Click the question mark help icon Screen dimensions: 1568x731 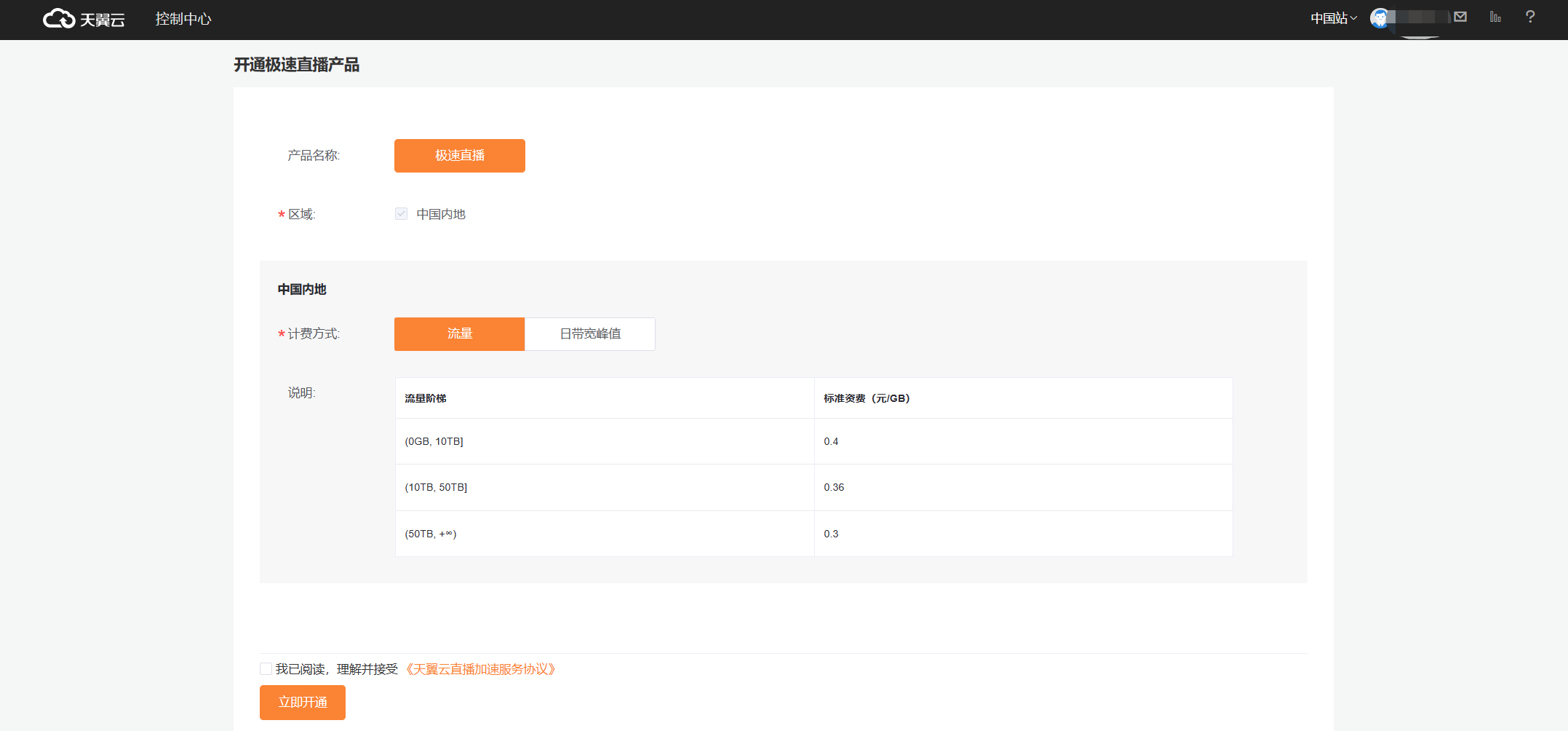tap(1530, 17)
